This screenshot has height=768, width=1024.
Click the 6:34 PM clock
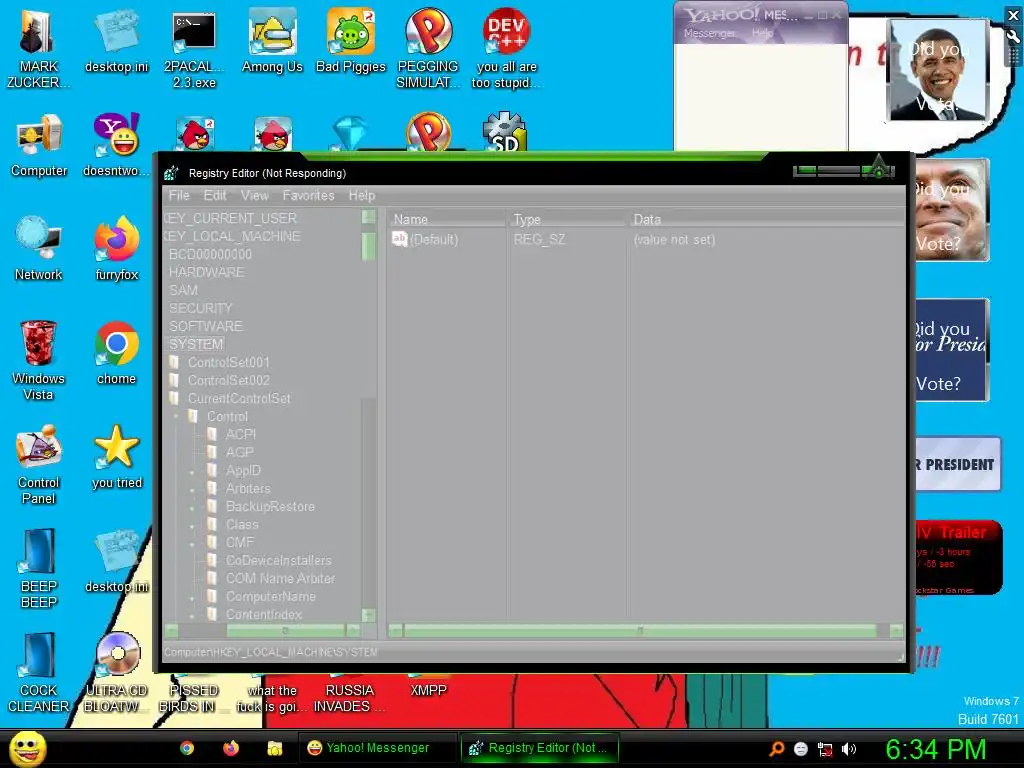935,749
